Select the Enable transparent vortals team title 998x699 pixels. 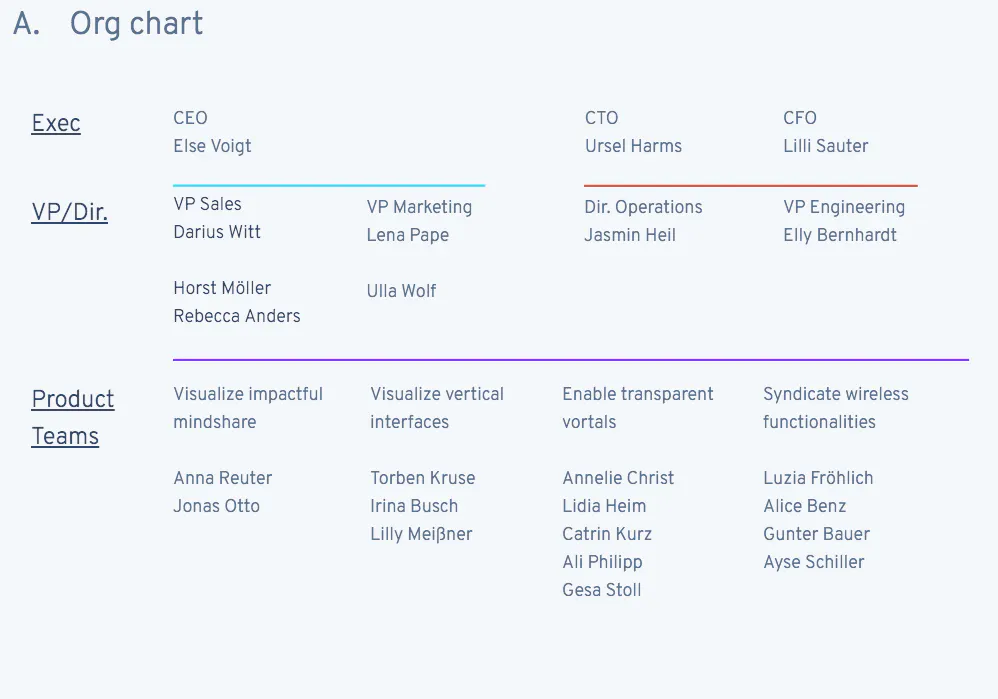(x=638, y=408)
